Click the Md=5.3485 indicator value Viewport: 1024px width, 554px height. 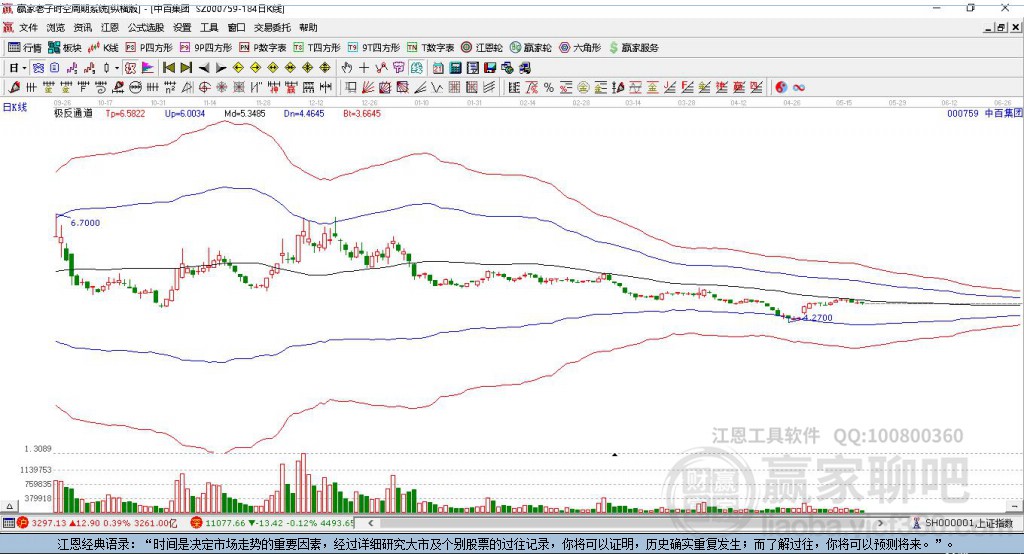(245, 113)
